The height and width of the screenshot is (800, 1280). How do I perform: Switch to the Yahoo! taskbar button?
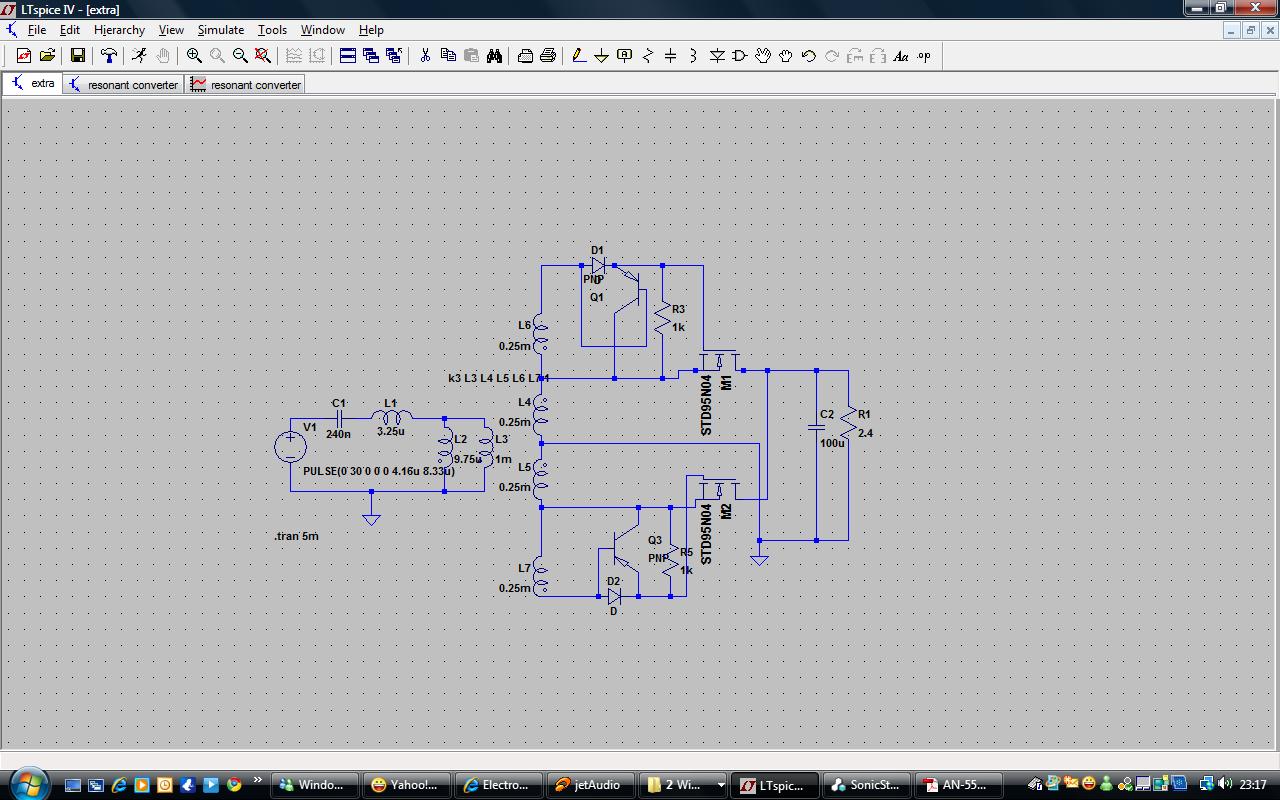(406, 785)
